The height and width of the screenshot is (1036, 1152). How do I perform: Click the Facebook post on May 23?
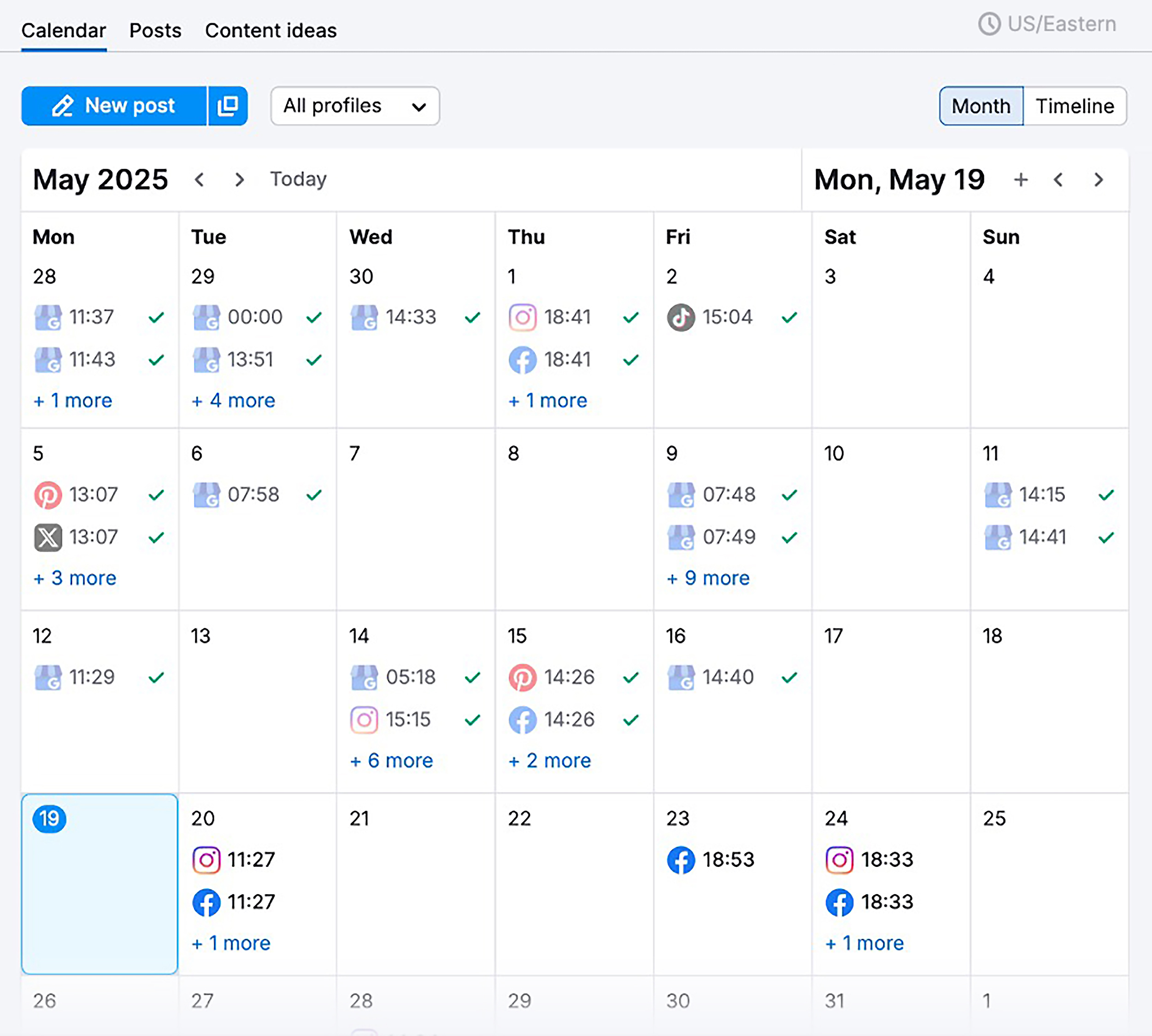[709, 860]
